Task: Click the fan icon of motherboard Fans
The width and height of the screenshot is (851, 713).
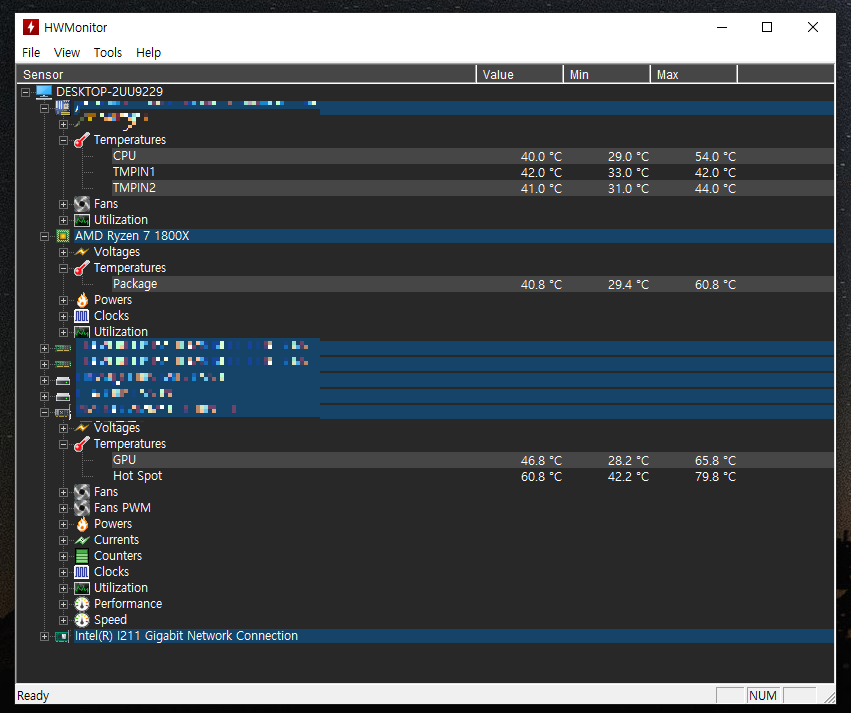Action: point(81,204)
